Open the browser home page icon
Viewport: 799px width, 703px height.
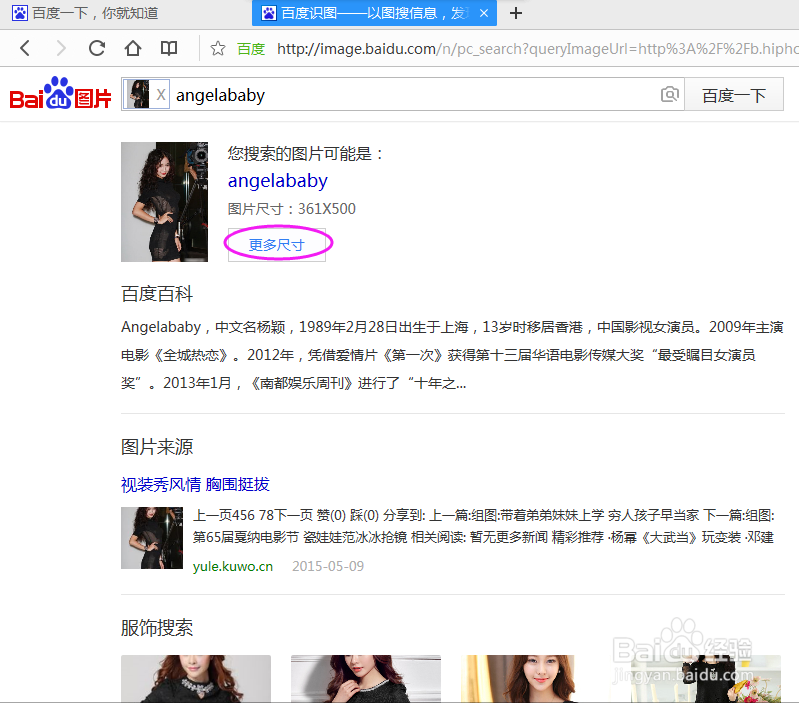(x=132, y=48)
